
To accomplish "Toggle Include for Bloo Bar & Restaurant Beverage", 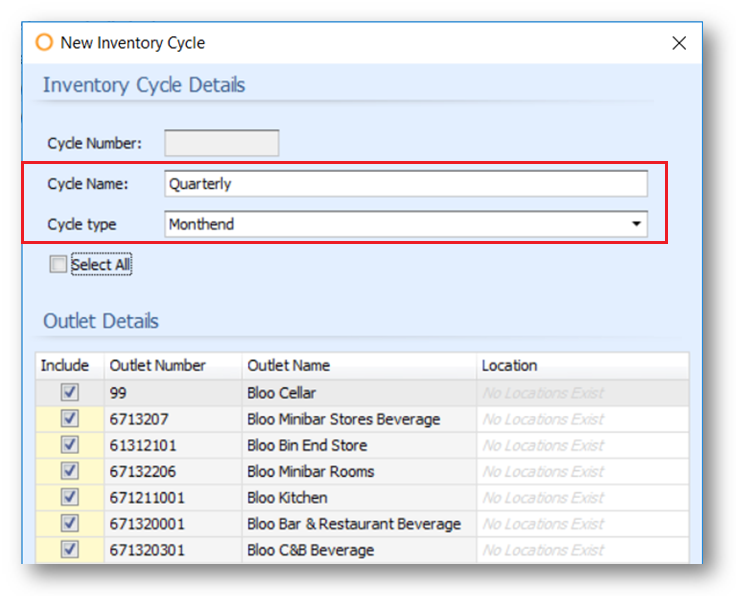I will [x=70, y=524].
